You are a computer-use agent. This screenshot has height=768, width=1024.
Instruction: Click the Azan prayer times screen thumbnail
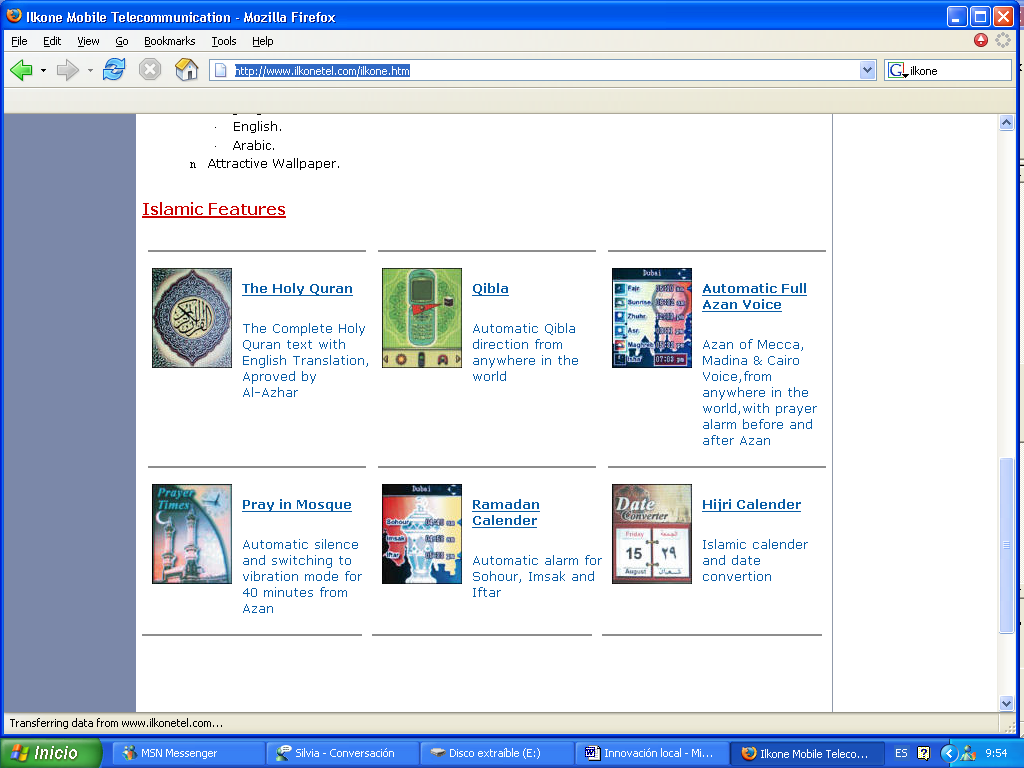coord(652,318)
